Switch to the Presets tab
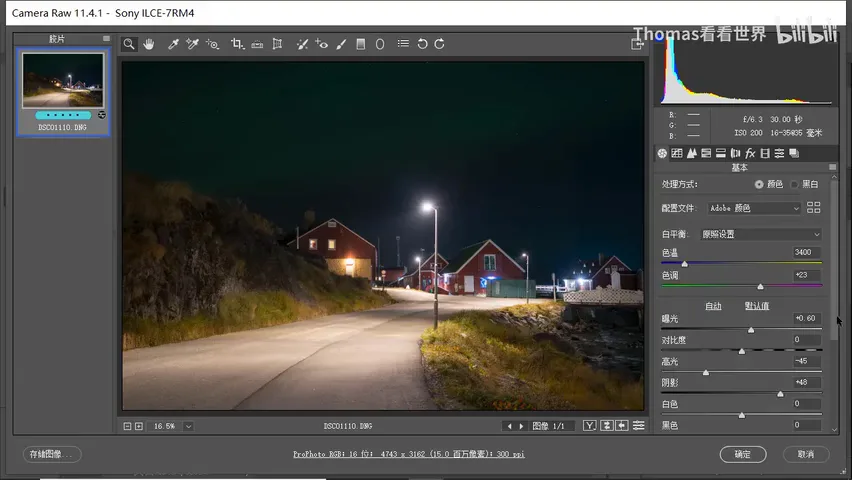The height and width of the screenshot is (480, 852). point(779,153)
